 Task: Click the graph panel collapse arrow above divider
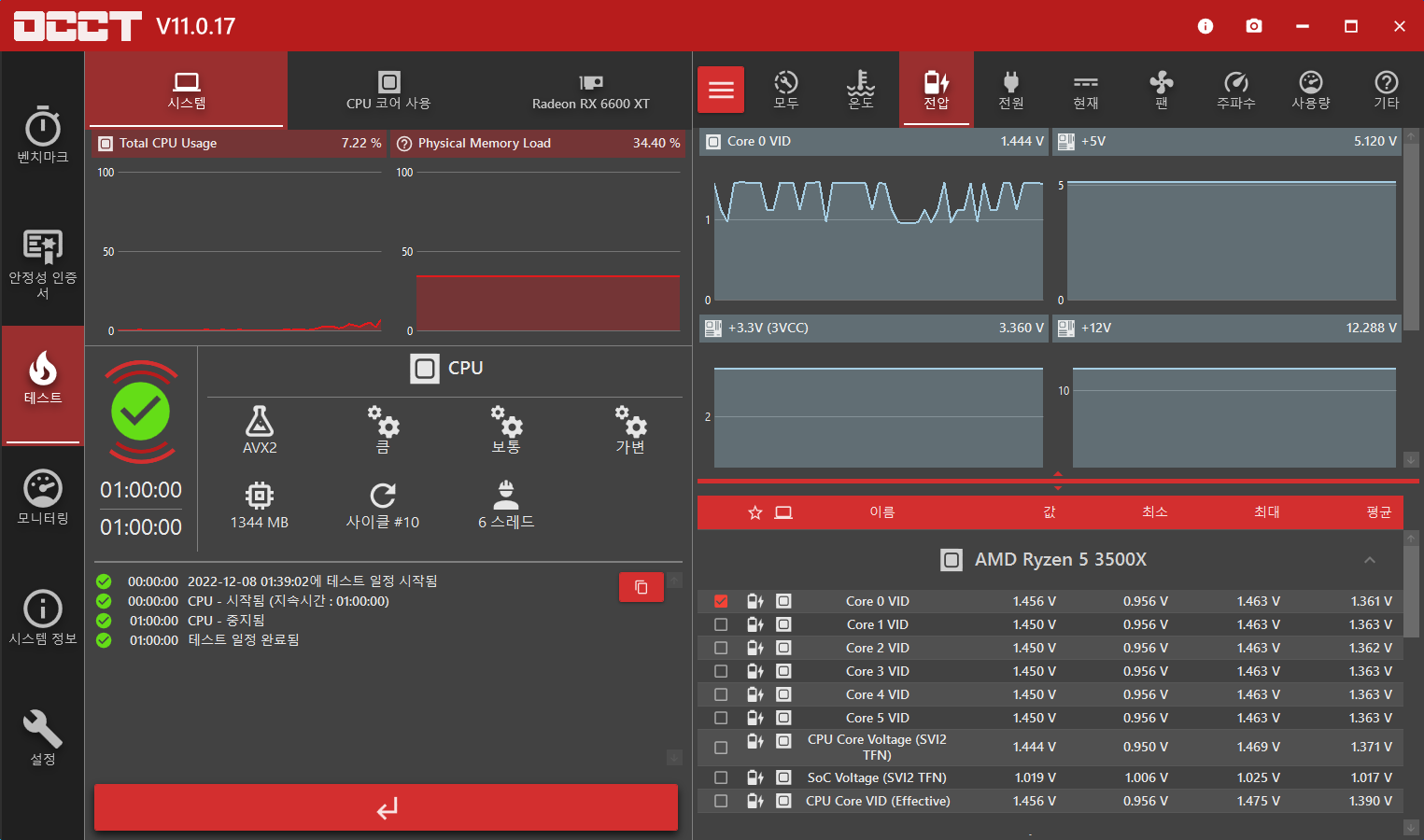pos(1058,473)
